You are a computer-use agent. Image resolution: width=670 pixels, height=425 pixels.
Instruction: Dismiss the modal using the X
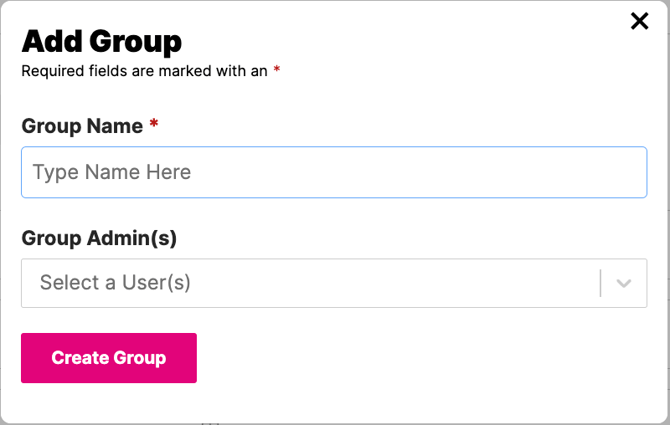click(639, 21)
